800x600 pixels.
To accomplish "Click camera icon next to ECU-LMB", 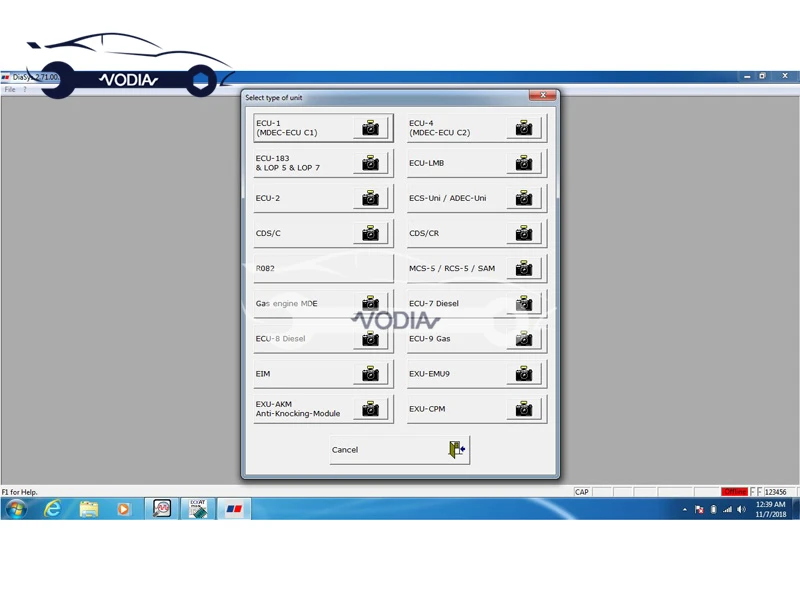I will [524, 163].
